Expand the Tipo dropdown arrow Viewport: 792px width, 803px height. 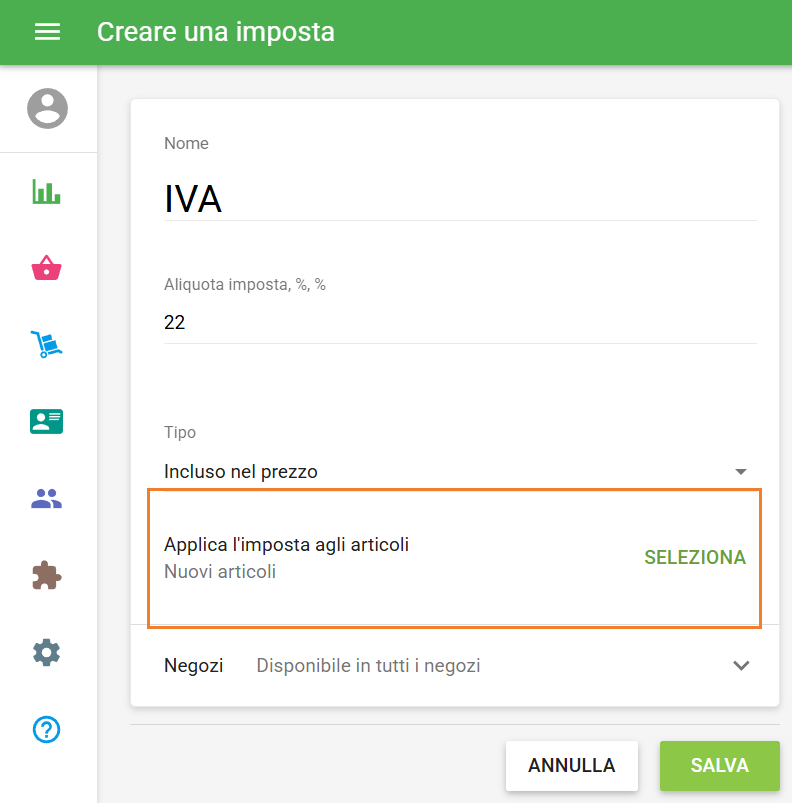tap(741, 471)
